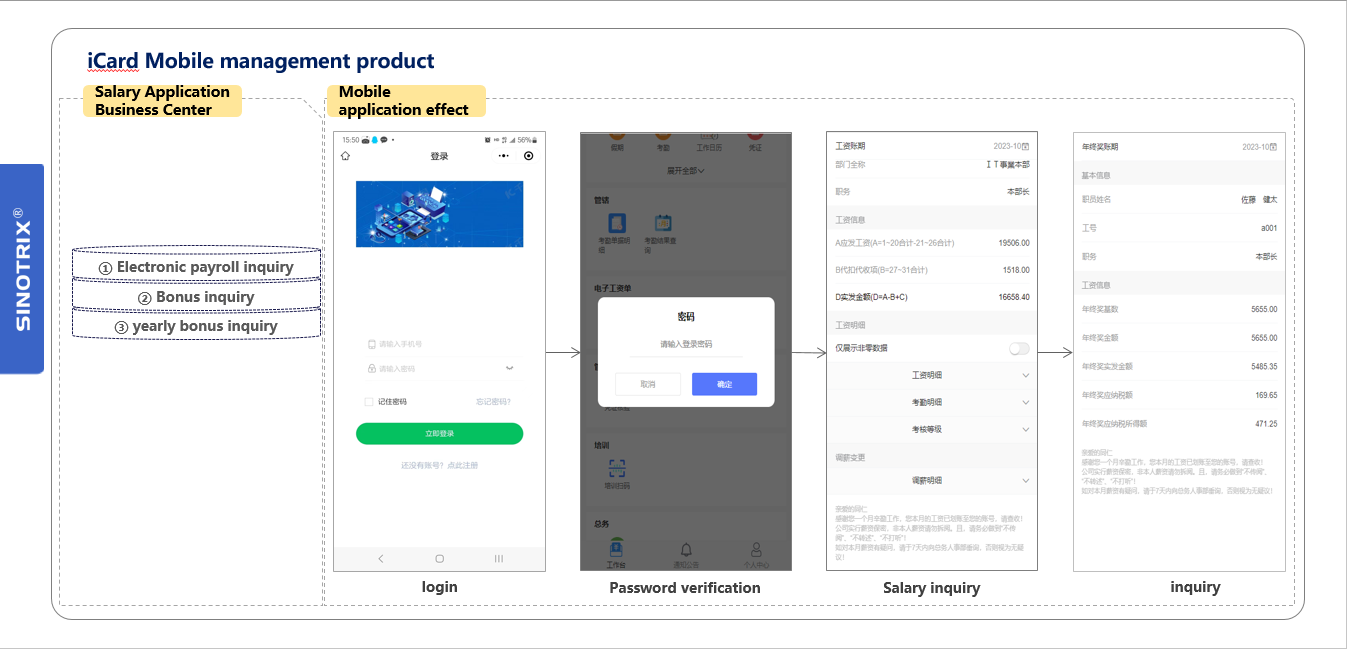Viewport: 1347px width, 649px height.
Task: Switch to the 通知公告 bottom tab
Action: pos(686,554)
